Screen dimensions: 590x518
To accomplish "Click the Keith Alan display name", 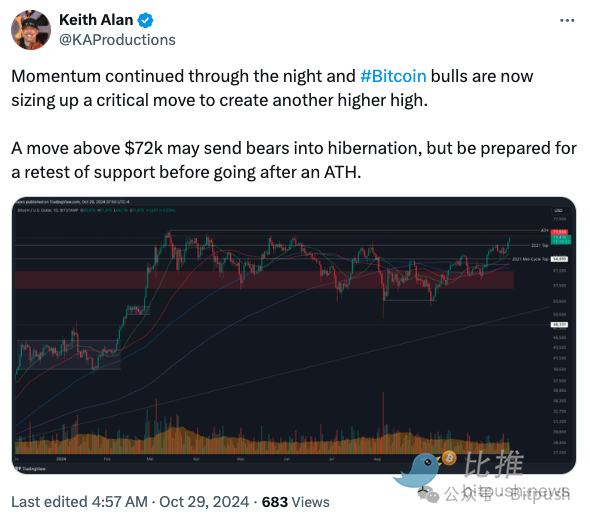I will (96, 20).
